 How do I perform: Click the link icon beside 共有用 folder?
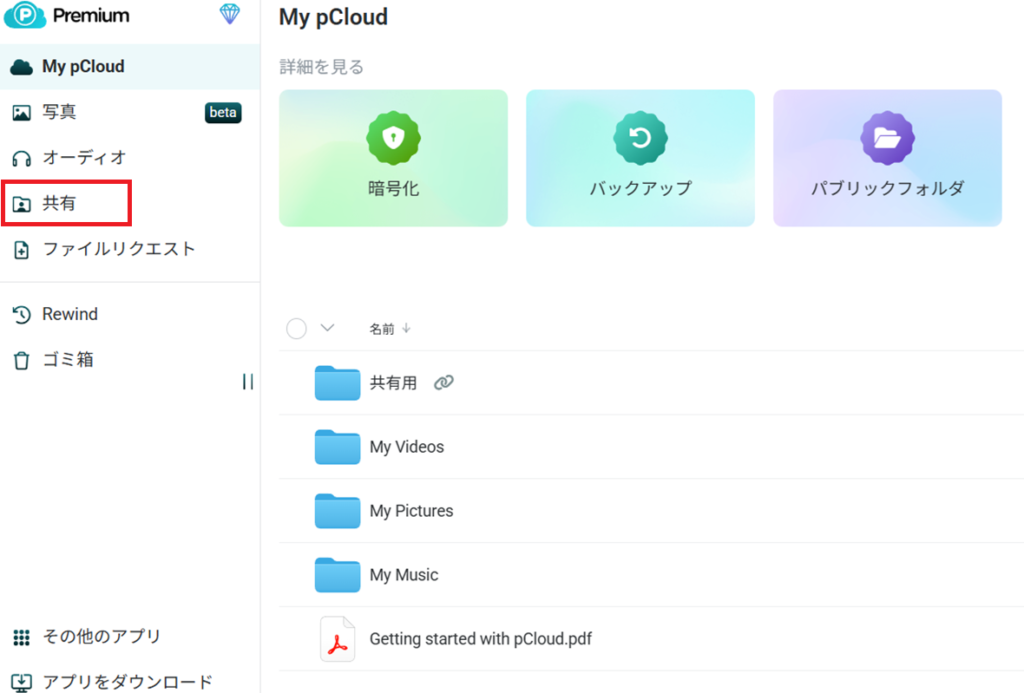pos(444,383)
